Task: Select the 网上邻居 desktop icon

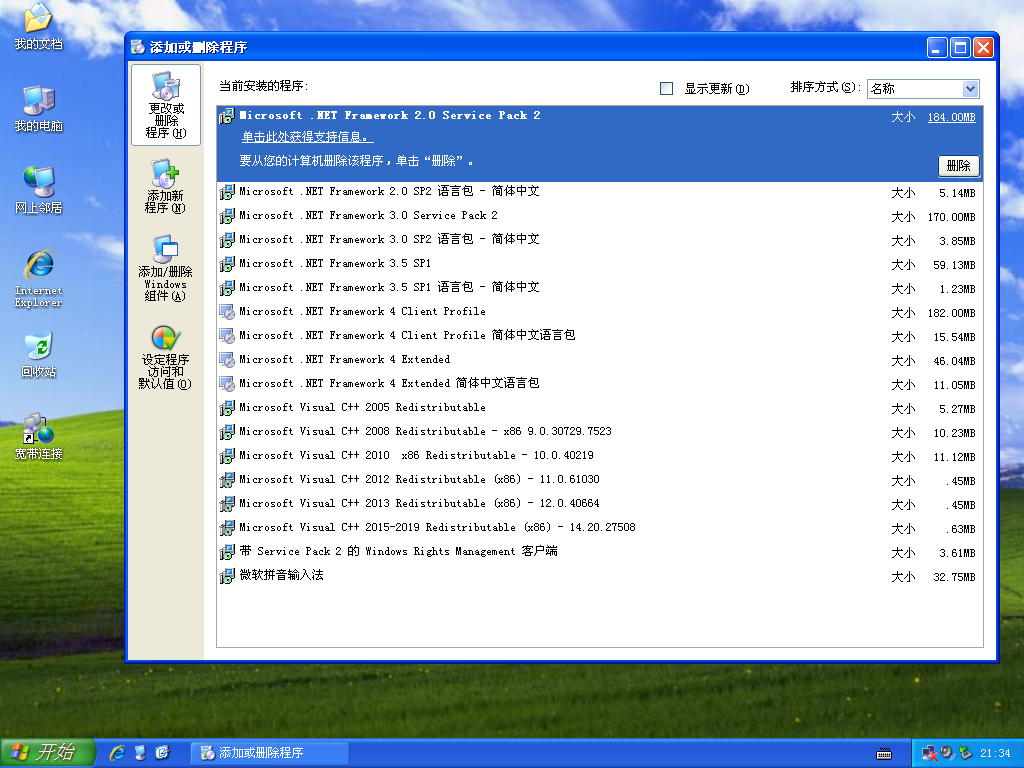Action: pos(39,191)
